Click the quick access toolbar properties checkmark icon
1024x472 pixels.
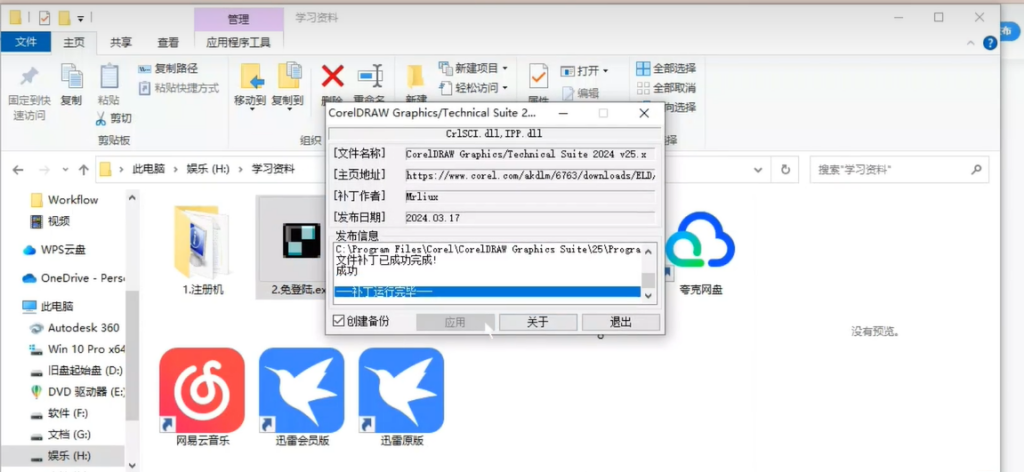(x=44, y=18)
